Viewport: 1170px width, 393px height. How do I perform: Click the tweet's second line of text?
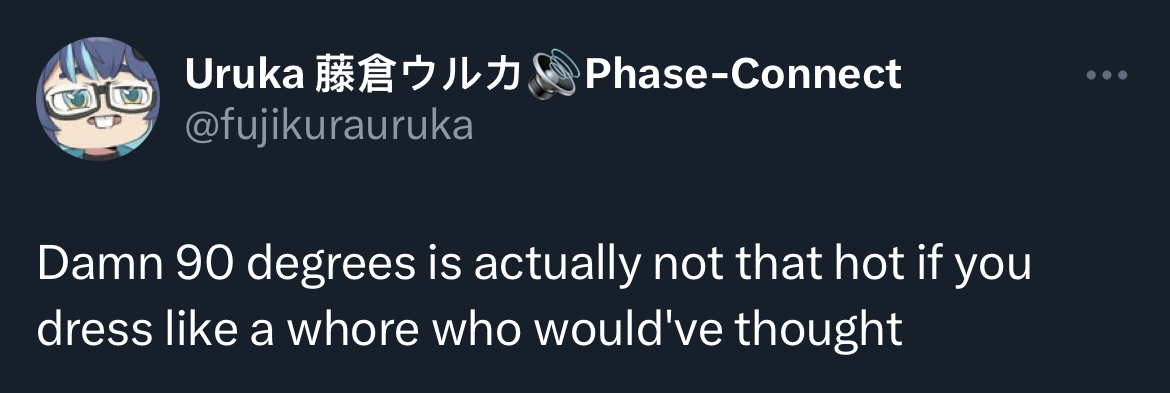point(470,328)
